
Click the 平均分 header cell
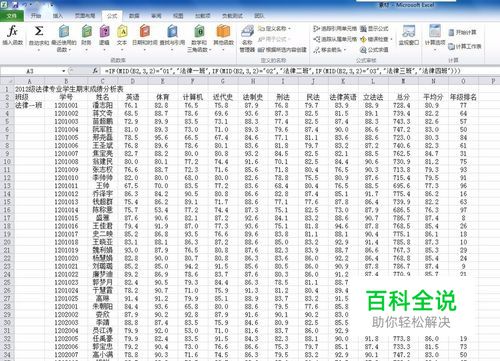pyautogui.click(x=433, y=97)
